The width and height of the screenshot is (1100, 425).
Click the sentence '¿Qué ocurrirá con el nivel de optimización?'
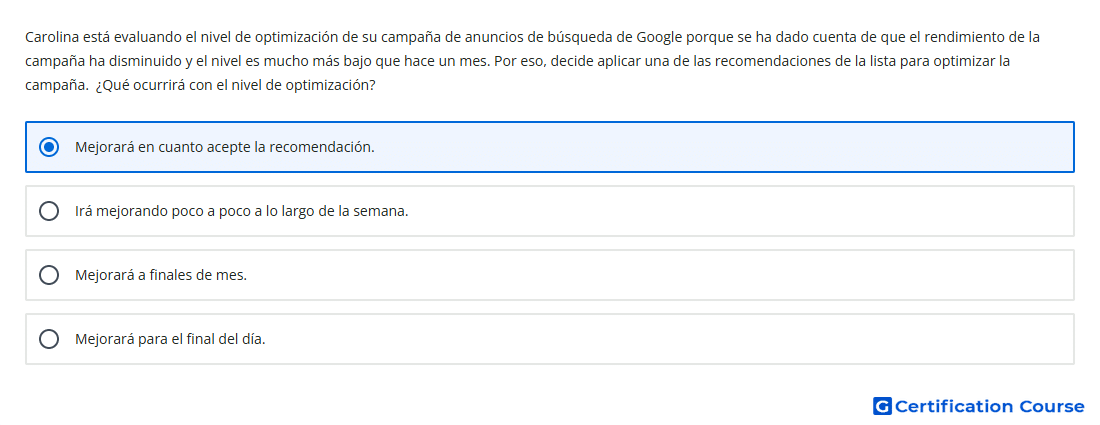[236, 86]
